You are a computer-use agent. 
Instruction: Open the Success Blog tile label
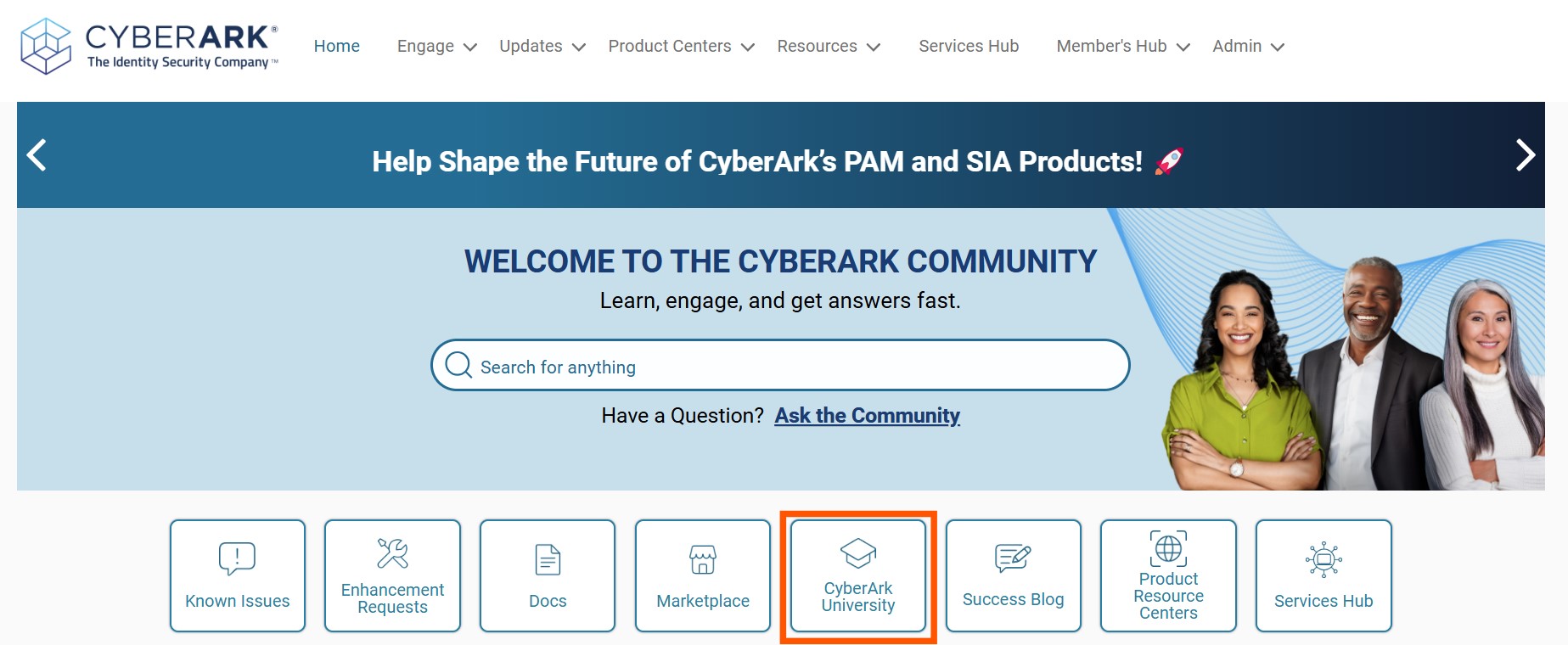point(1013,599)
